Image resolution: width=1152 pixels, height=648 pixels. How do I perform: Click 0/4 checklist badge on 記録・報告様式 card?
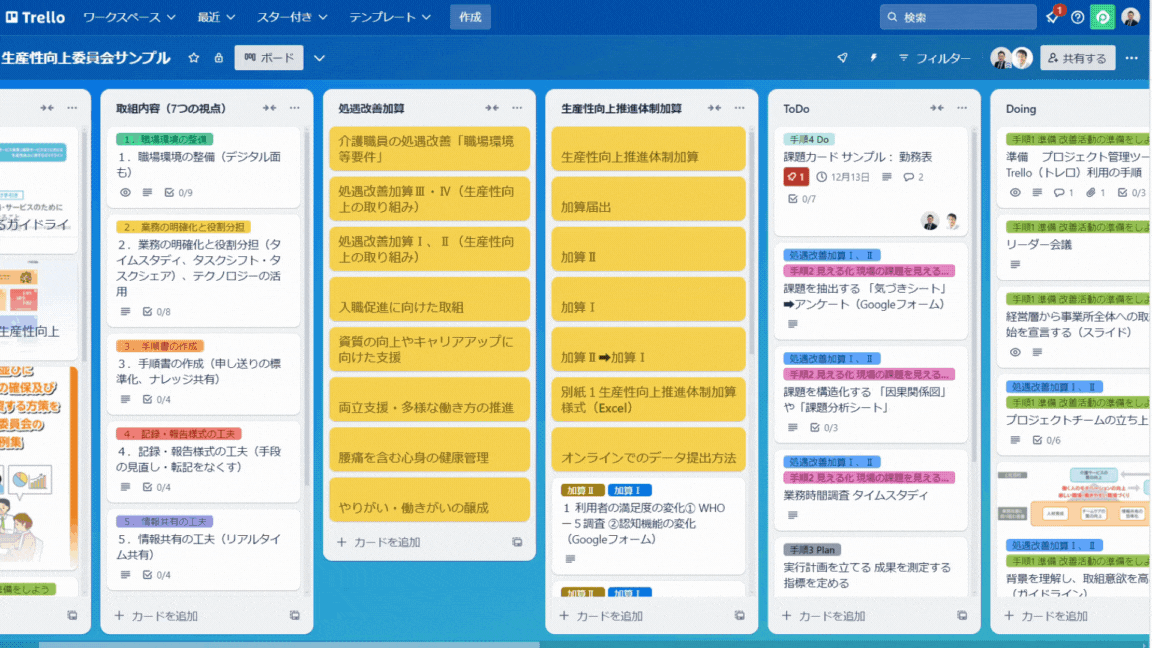click(x=156, y=487)
